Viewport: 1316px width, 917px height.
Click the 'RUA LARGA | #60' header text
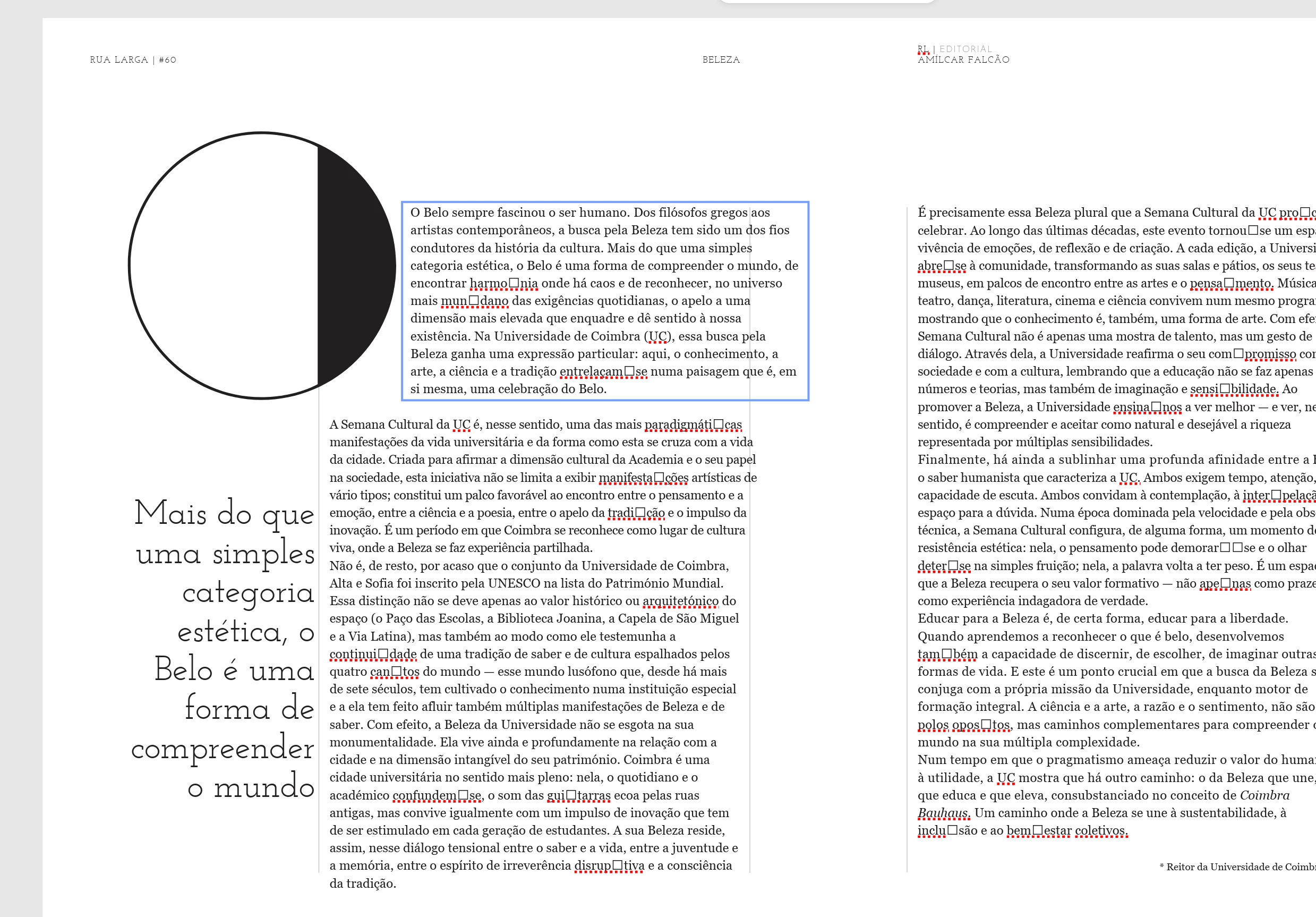coord(133,60)
